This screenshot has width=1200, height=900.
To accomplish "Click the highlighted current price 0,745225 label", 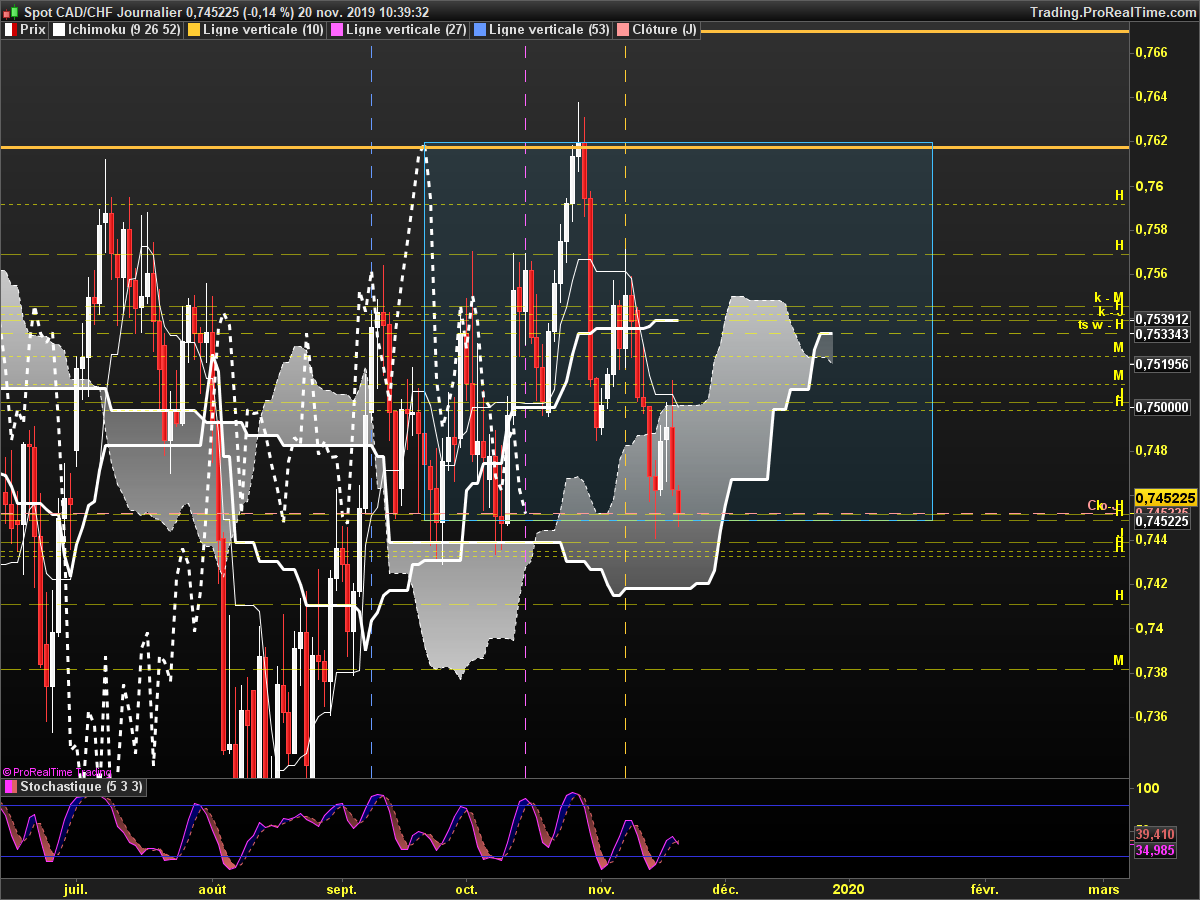I will point(1167,497).
